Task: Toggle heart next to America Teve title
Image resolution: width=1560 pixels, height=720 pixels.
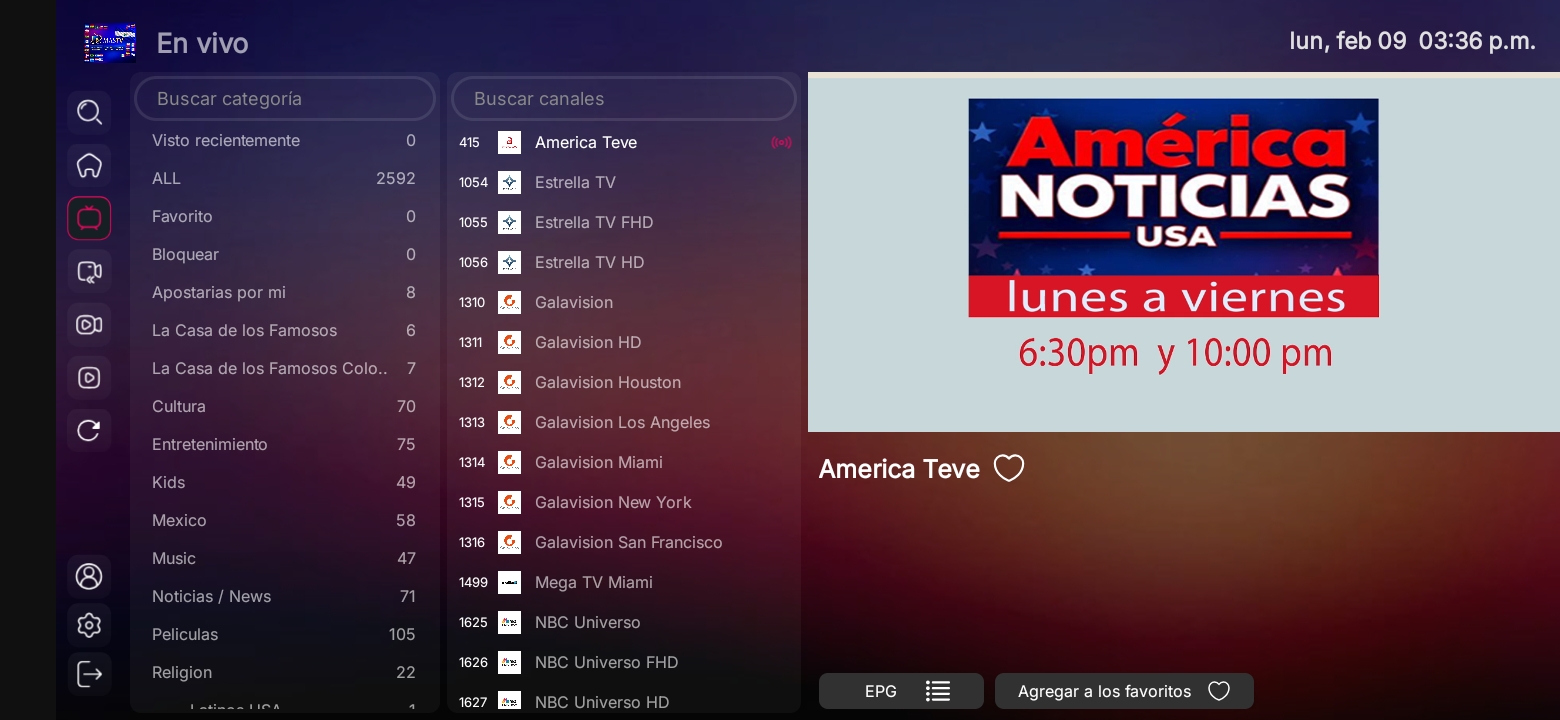Action: click(x=1009, y=468)
